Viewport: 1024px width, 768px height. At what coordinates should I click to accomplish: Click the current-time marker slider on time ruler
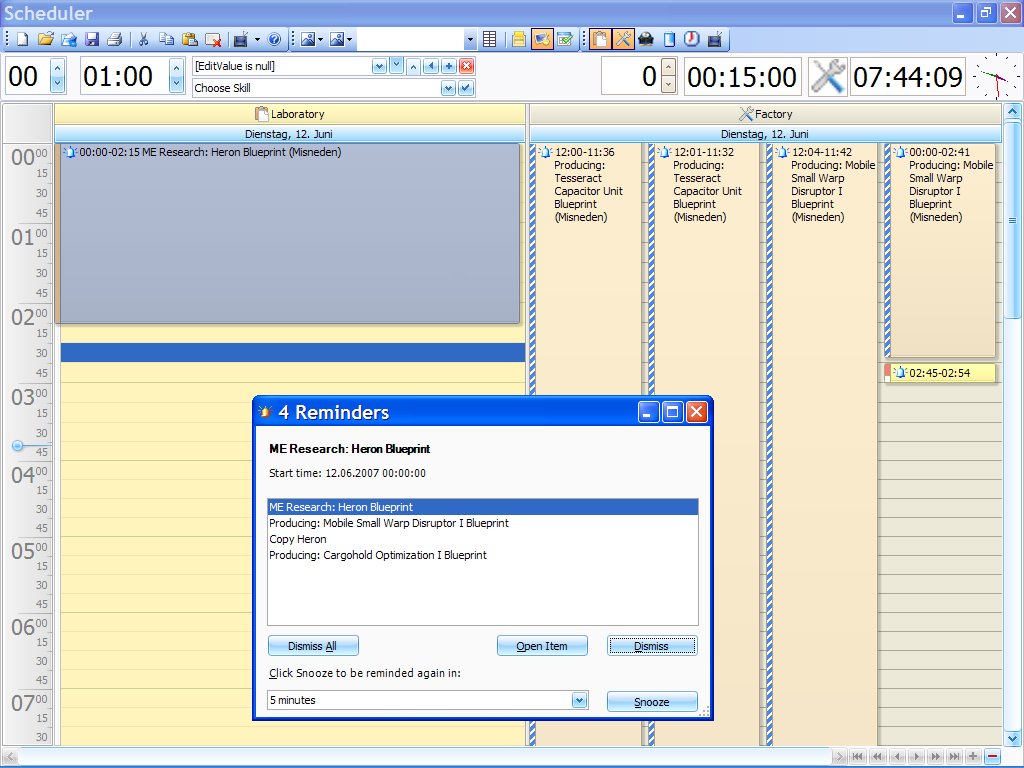coord(18,445)
